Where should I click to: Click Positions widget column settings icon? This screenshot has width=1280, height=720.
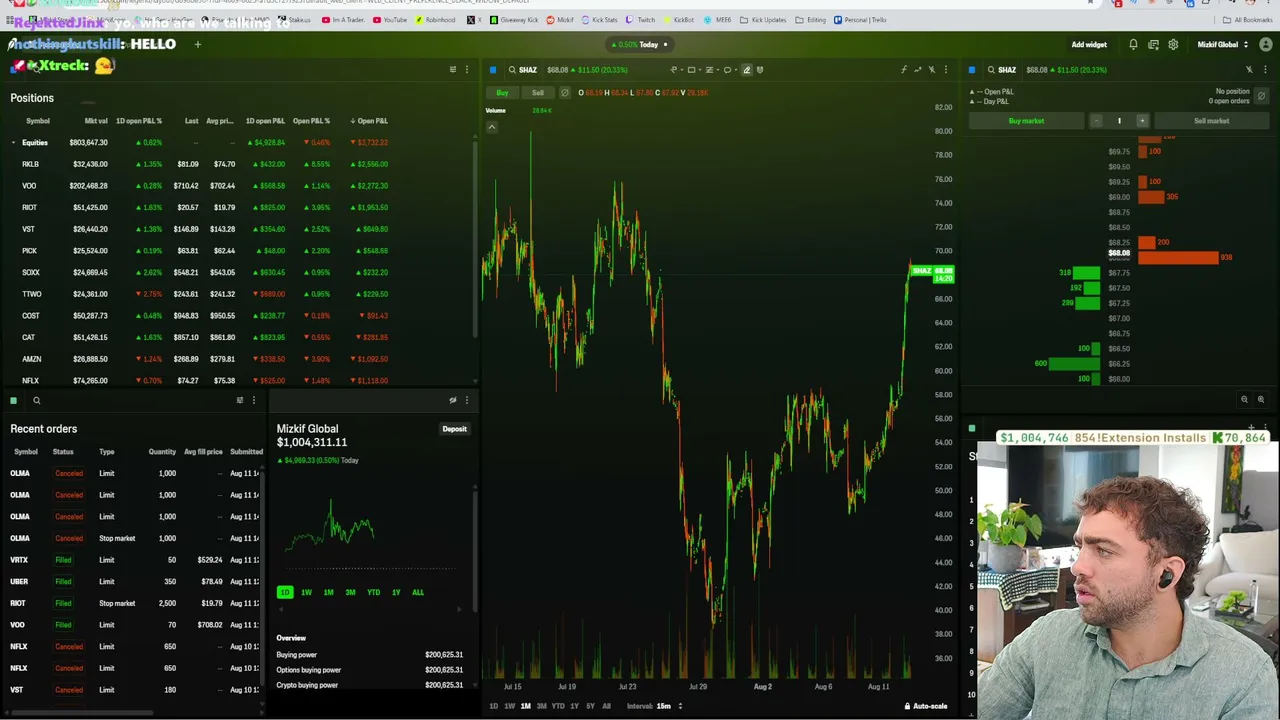(452, 70)
